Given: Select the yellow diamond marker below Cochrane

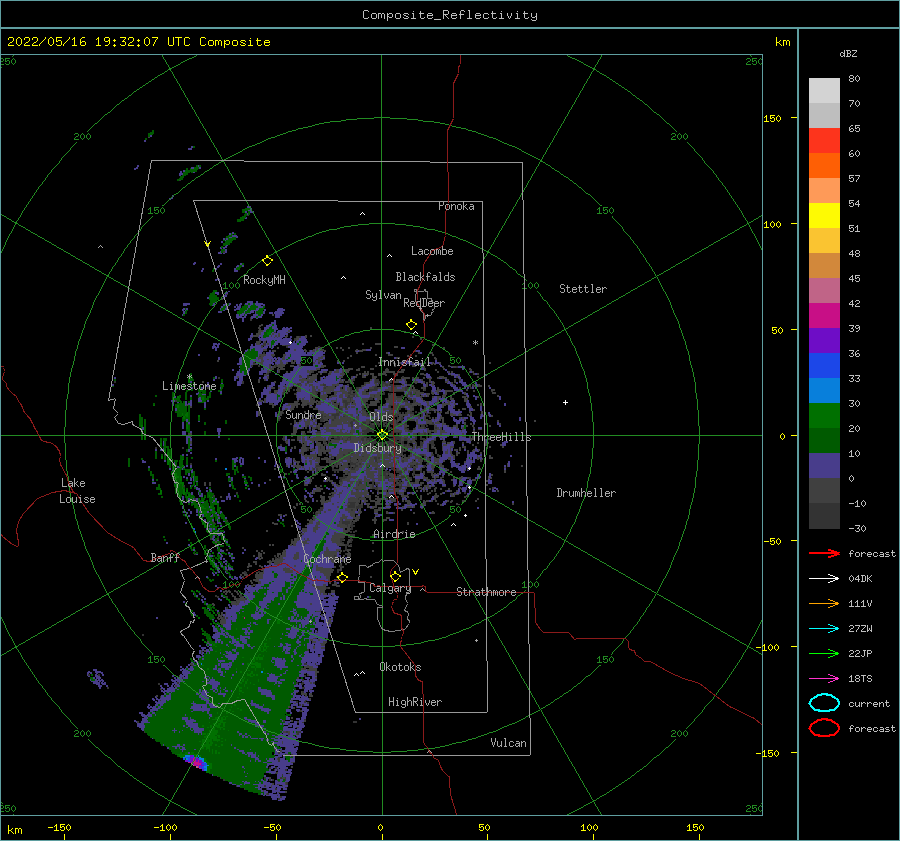Looking at the screenshot, I should pyautogui.click(x=343, y=577).
